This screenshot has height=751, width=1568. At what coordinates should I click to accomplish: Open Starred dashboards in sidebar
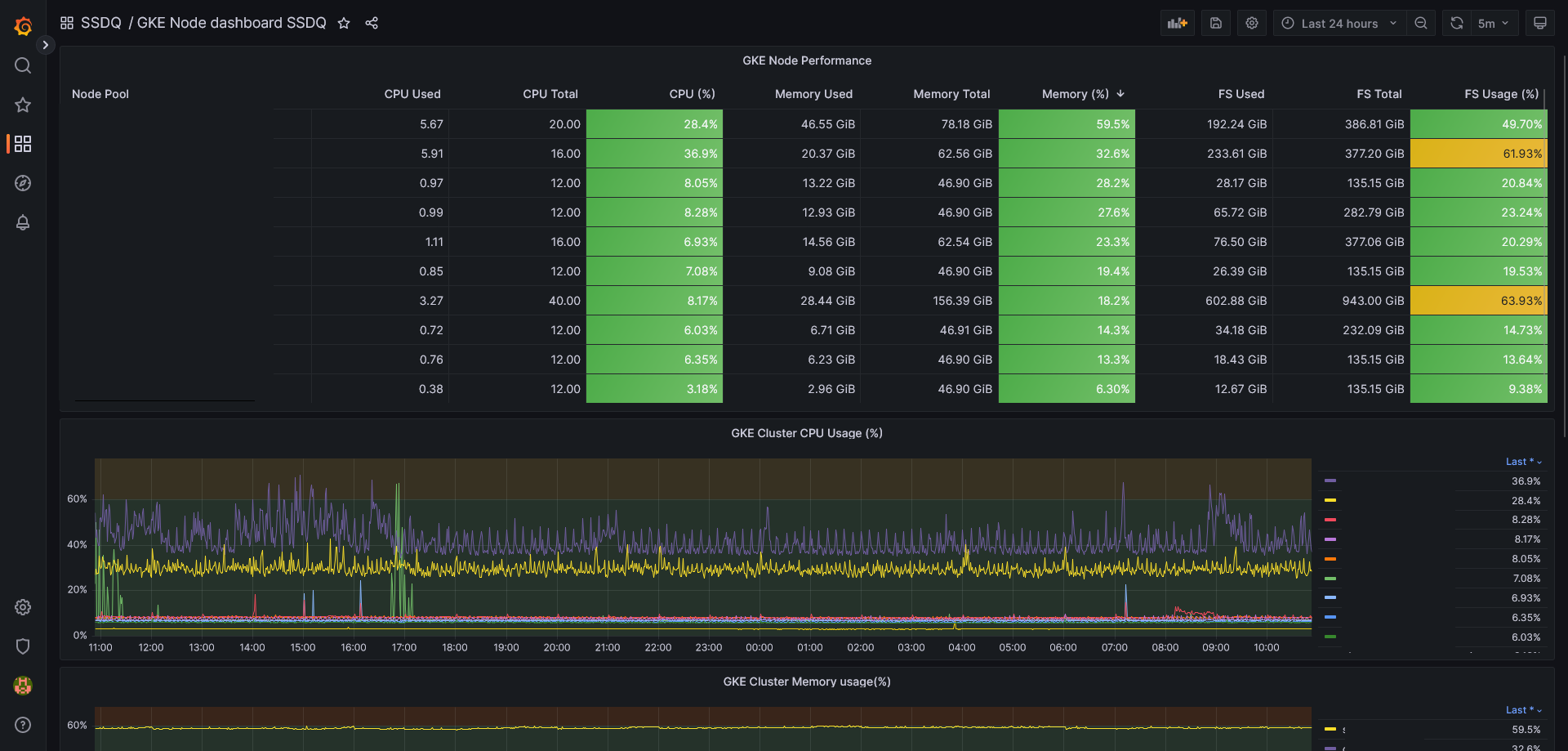coord(23,105)
